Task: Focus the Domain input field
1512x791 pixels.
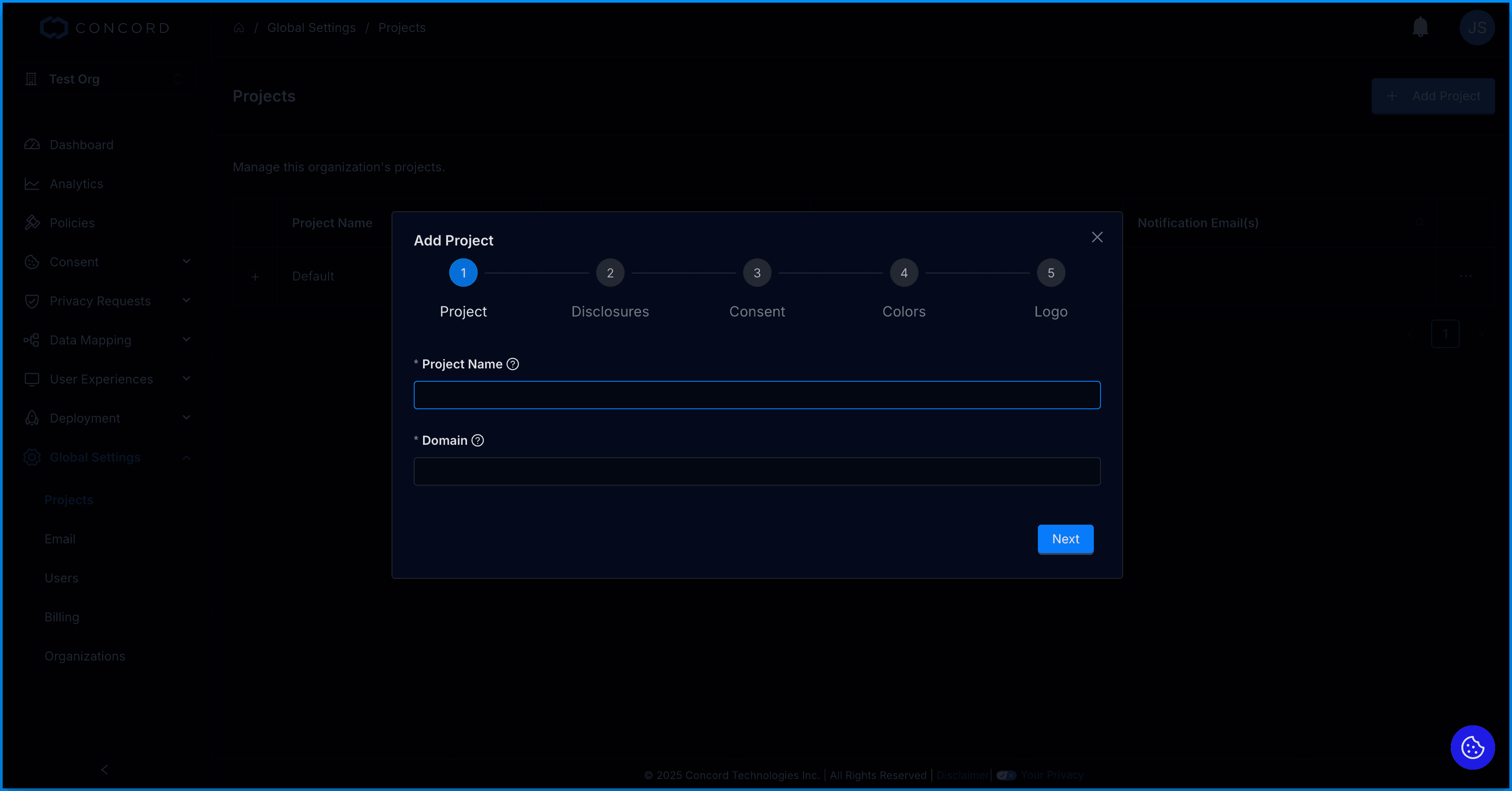Action: click(x=756, y=471)
